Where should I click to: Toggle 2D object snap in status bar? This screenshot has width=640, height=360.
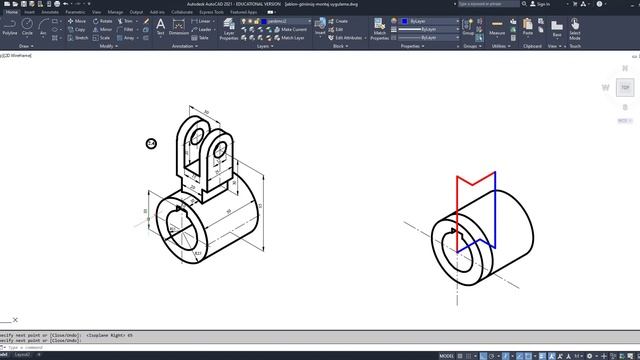click(528, 356)
